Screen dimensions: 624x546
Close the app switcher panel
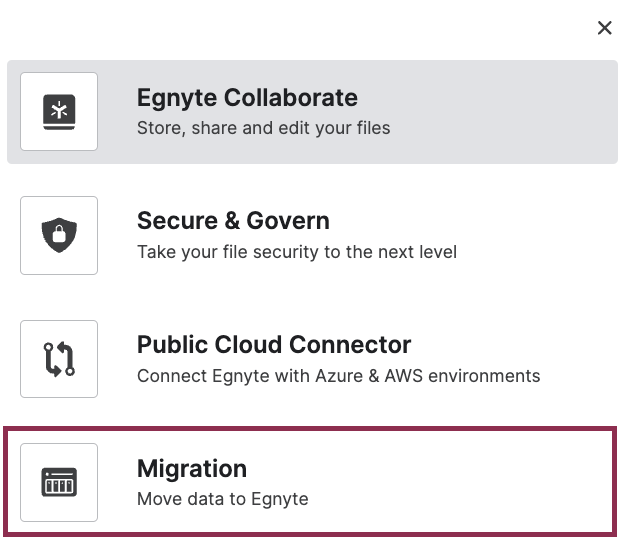(x=604, y=28)
